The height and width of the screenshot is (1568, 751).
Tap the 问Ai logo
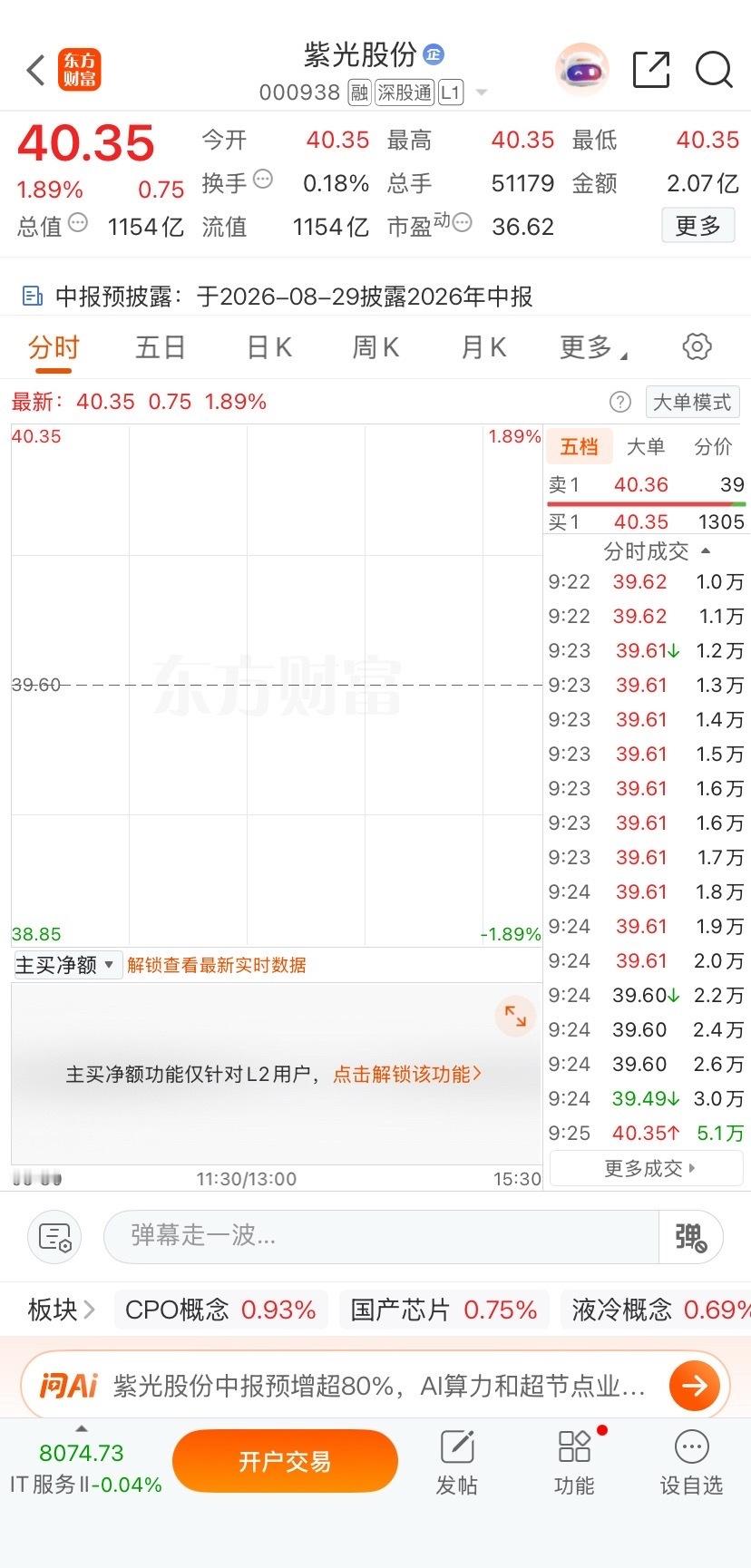point(68,1385)
